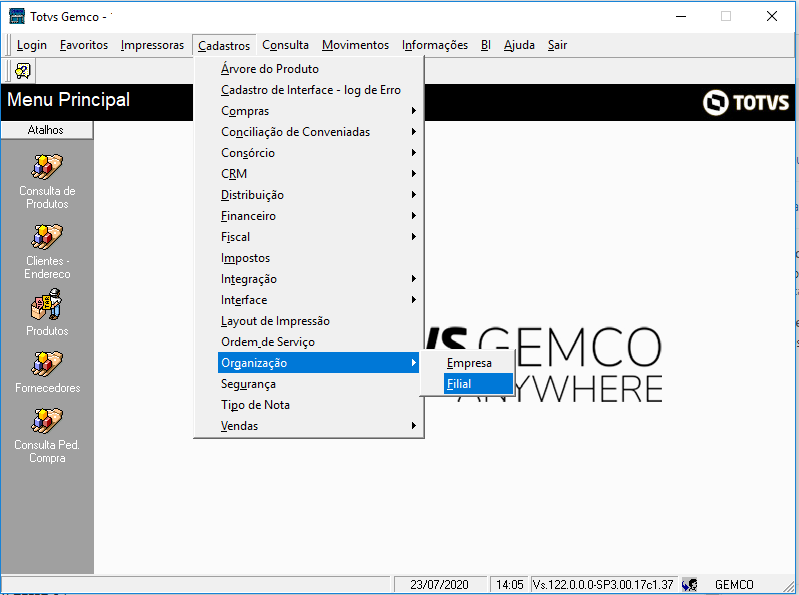Click the time 14:05 in status bar
Image resolution: width=799 pixels, height=595 pixels.
click(x=510, y=584)
